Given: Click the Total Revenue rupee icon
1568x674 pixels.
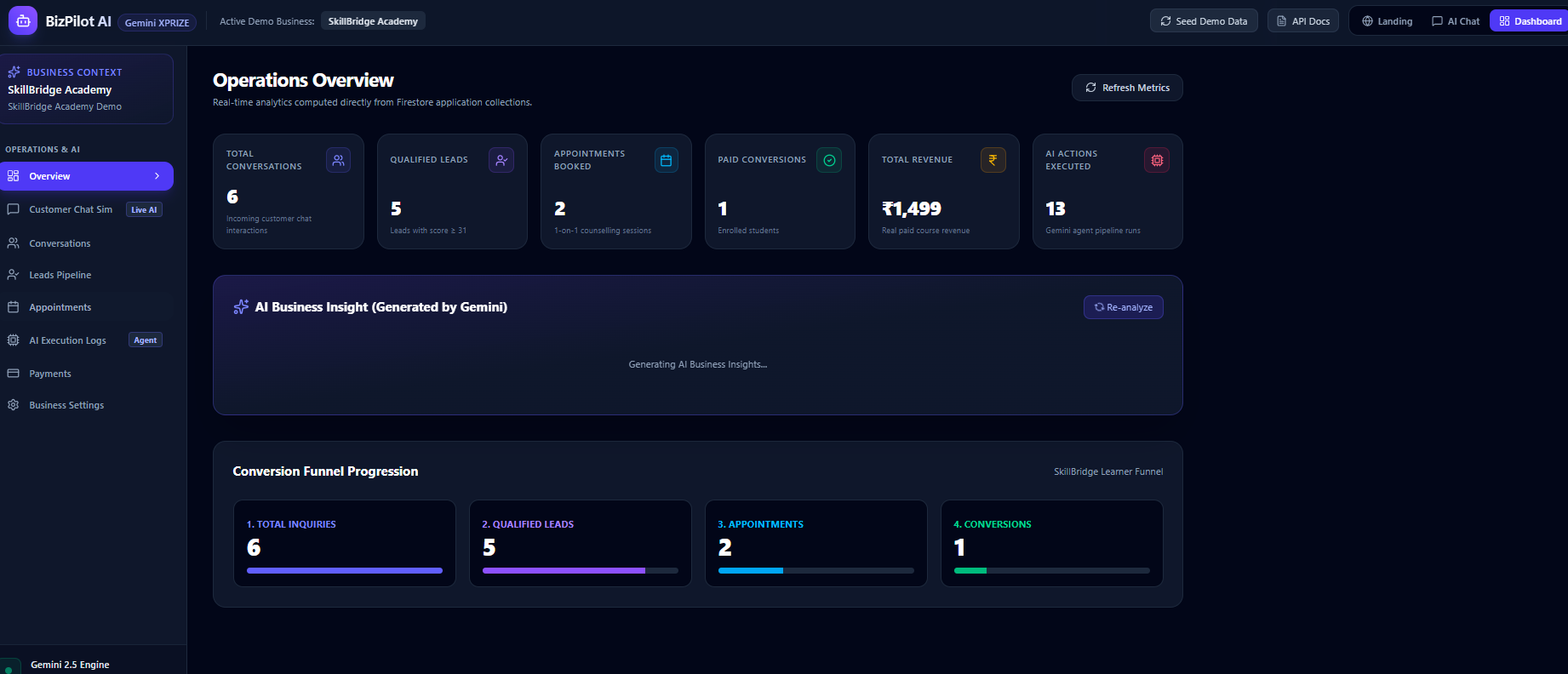Looking at the screenshot, I should (993, 160).
